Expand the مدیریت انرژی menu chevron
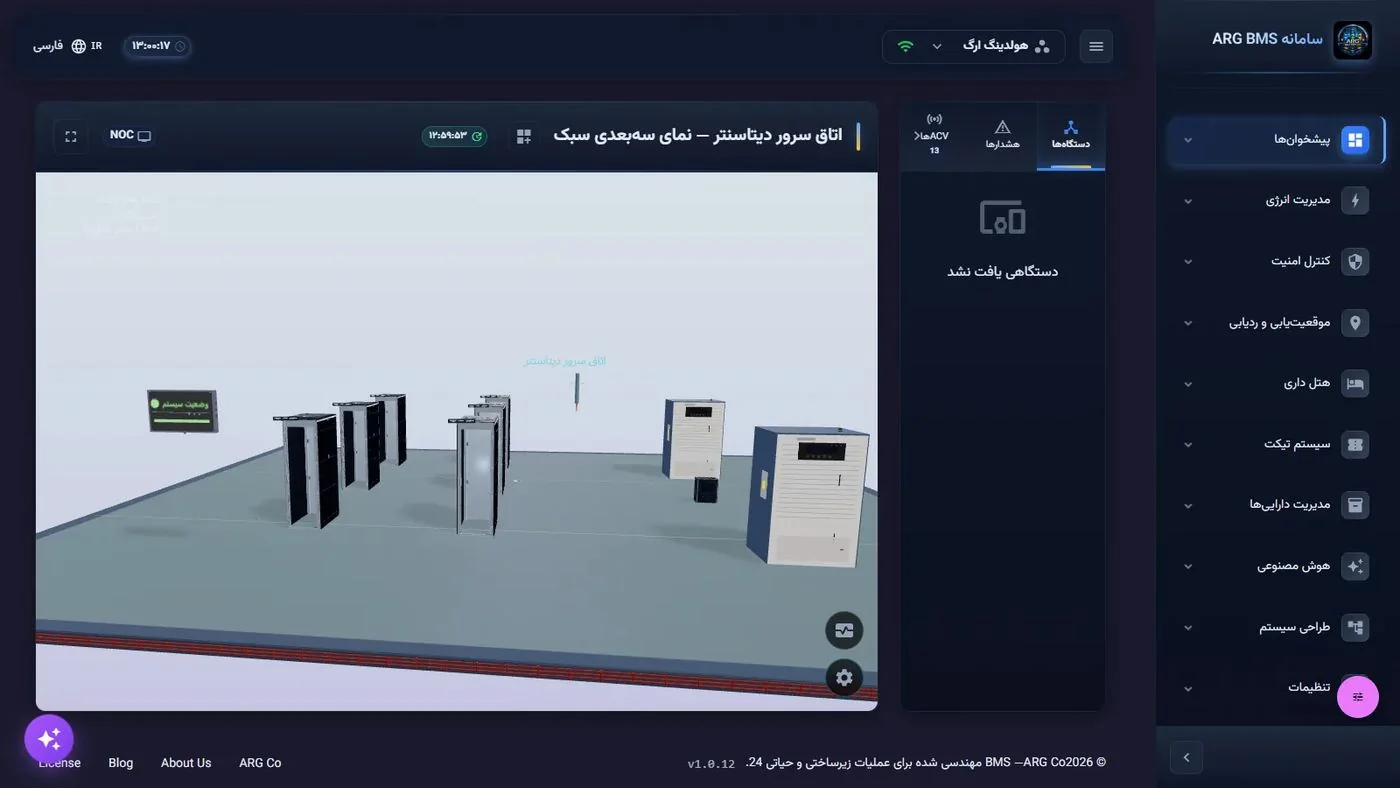 (1188, 201)
